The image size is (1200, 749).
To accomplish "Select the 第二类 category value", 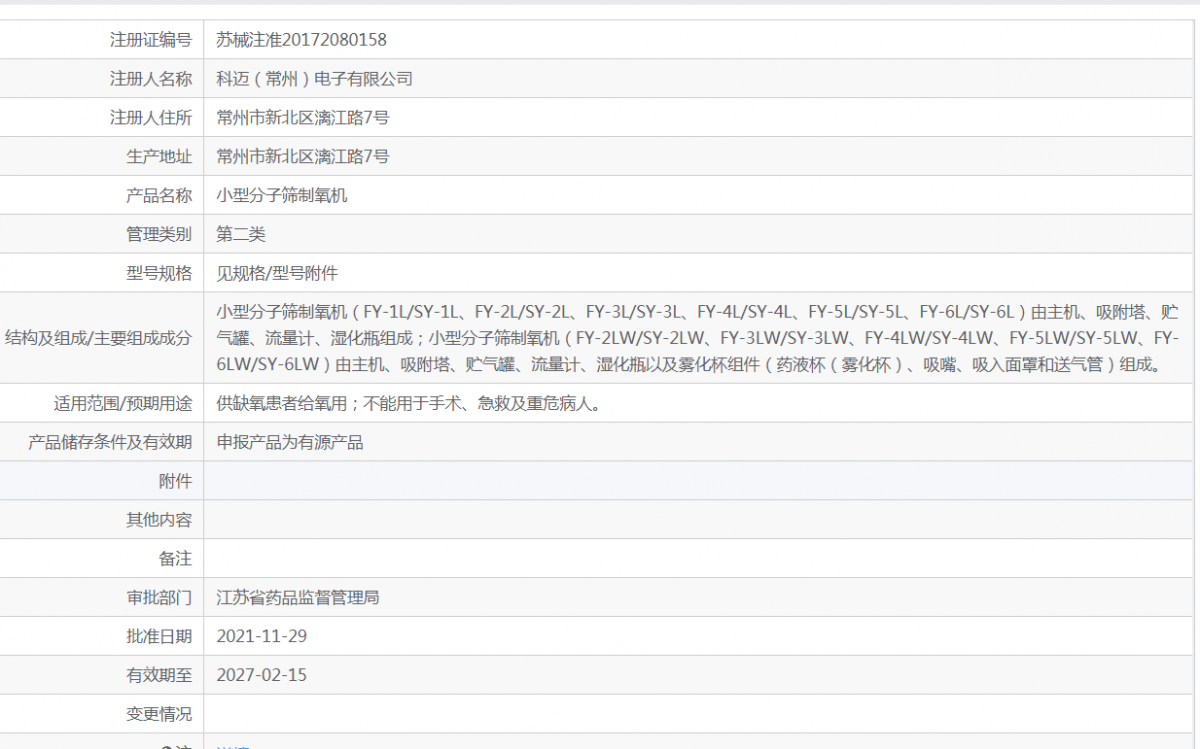I will (241, 235).
